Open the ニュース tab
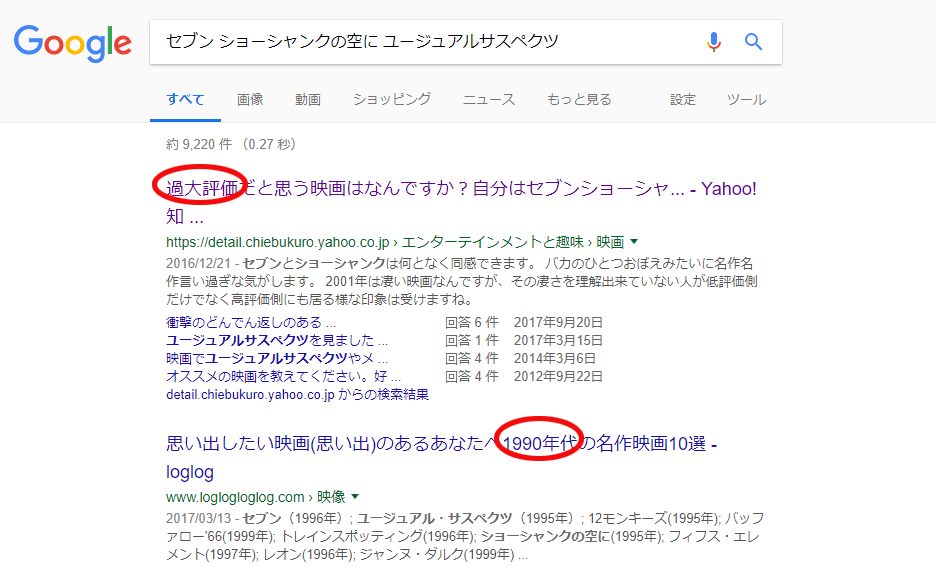The height and width of the screenshot is (567, 936). [x=489, y=100]
